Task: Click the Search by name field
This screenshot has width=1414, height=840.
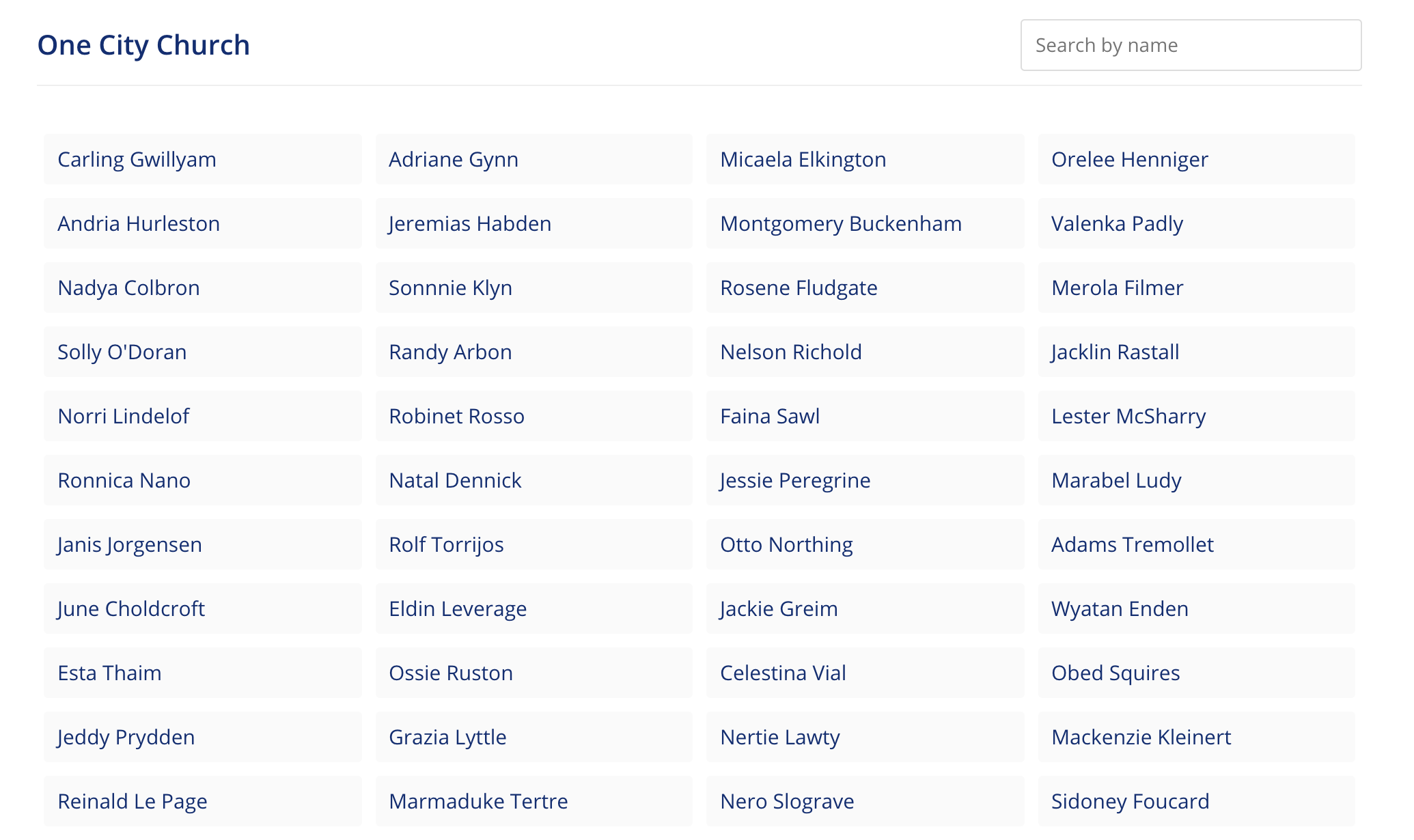Action: point(1190,45)
